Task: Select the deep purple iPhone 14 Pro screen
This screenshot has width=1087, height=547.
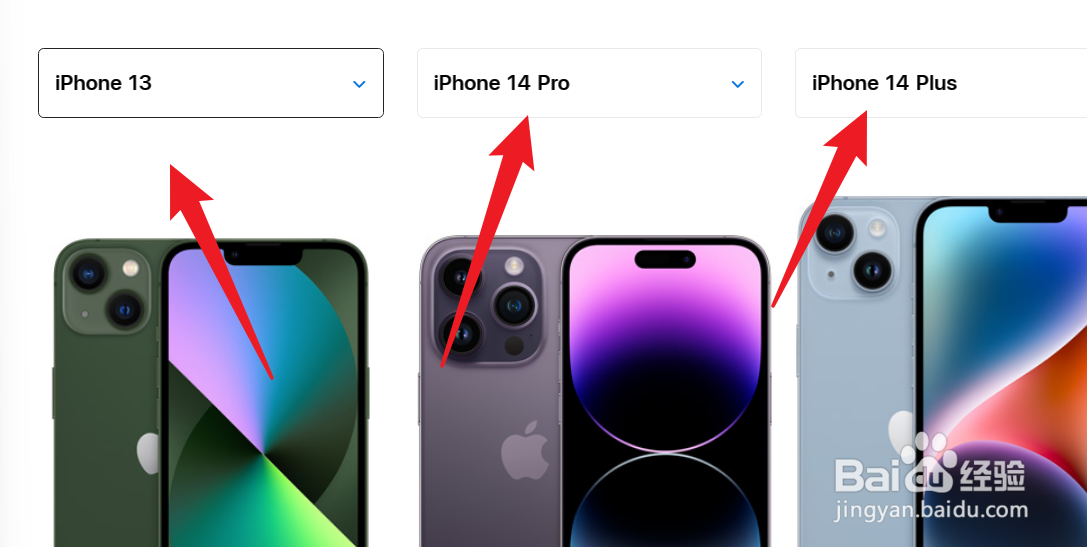Action: (x=665, y=394)
